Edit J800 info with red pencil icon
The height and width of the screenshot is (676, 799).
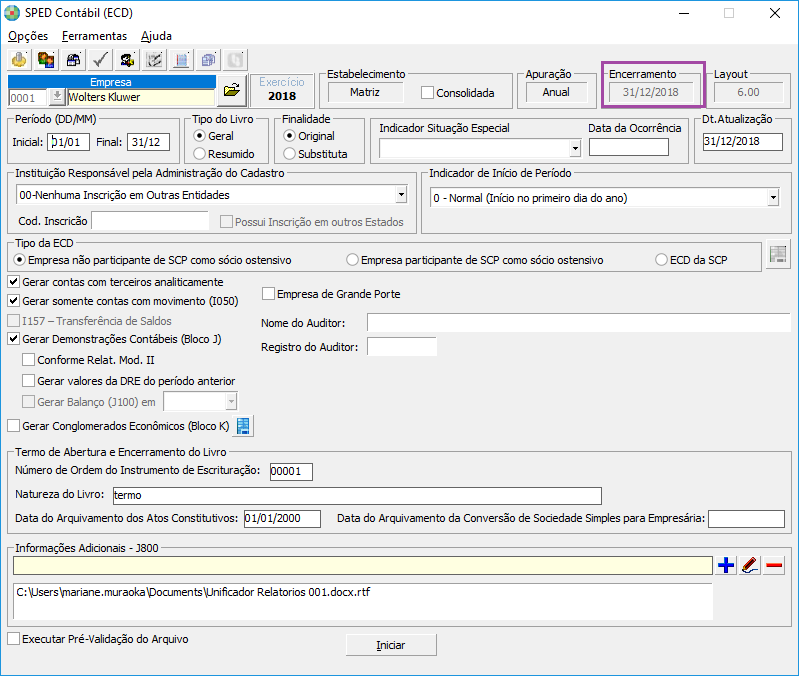[x=750, y=565]
